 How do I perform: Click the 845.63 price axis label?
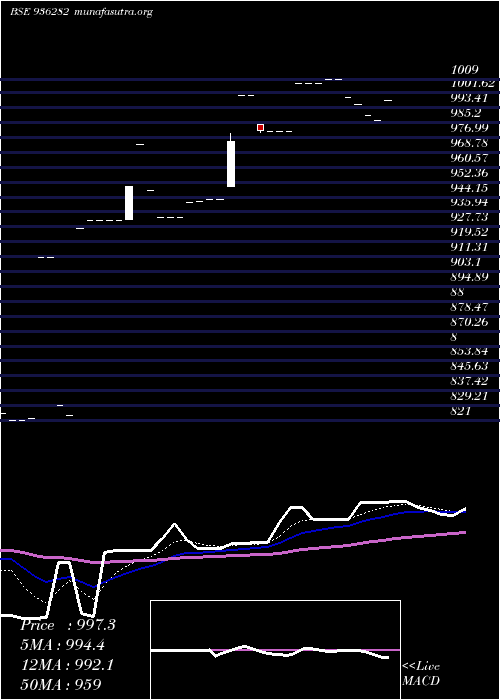pos(469,366)
